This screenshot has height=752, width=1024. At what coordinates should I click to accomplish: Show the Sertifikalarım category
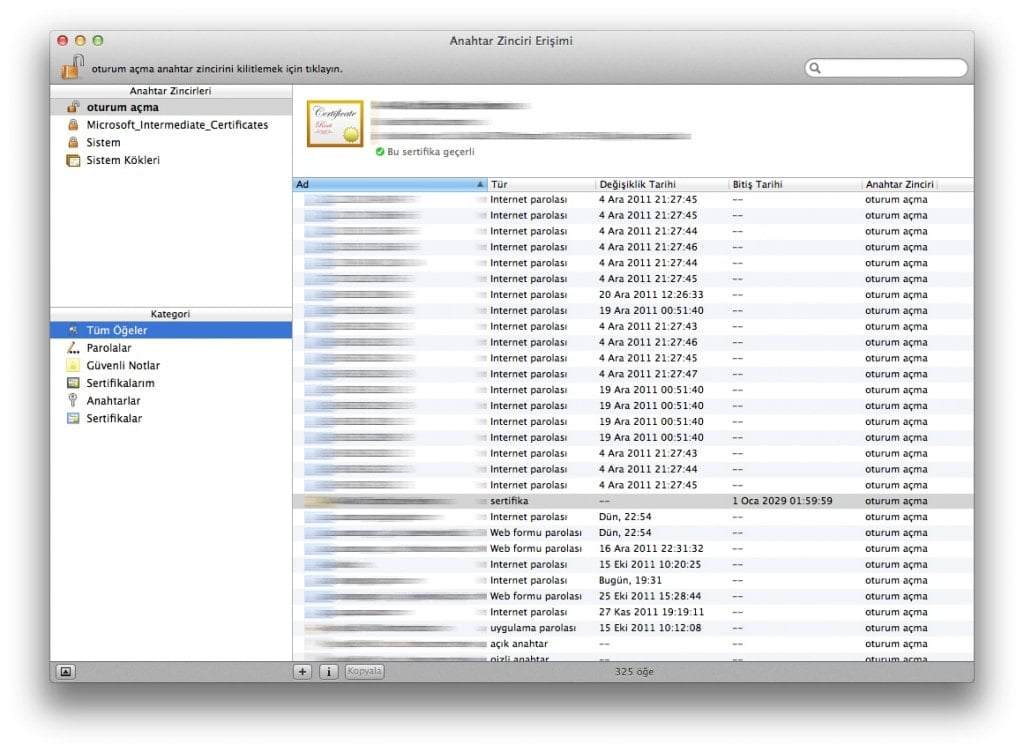[120, 383]
